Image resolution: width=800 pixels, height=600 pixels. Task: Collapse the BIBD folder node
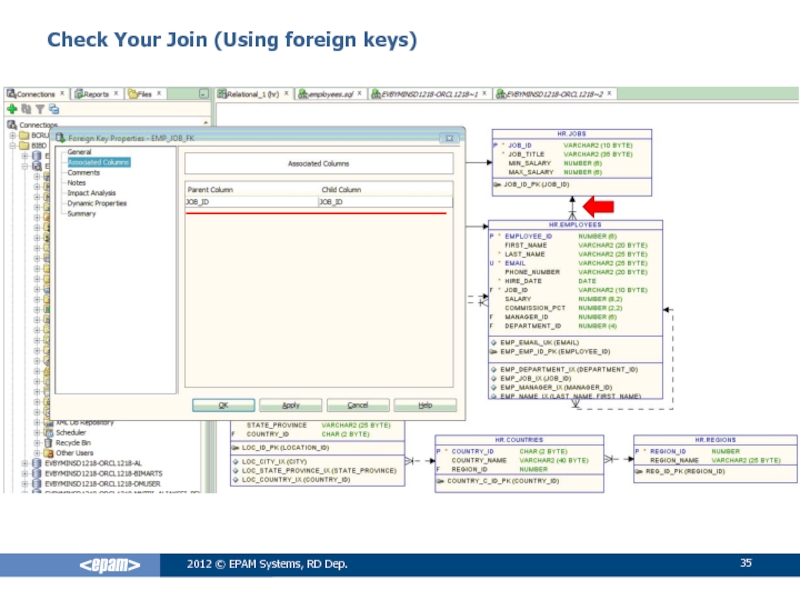coord(12,145)
